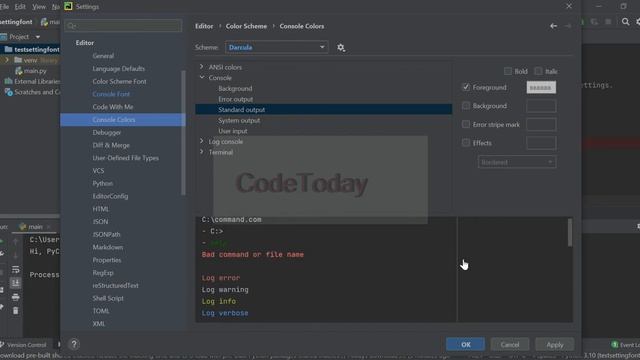Uncheck the Foreground checkbox
The height and width of the screenshot is (360, 640).
tap(466, 87)
